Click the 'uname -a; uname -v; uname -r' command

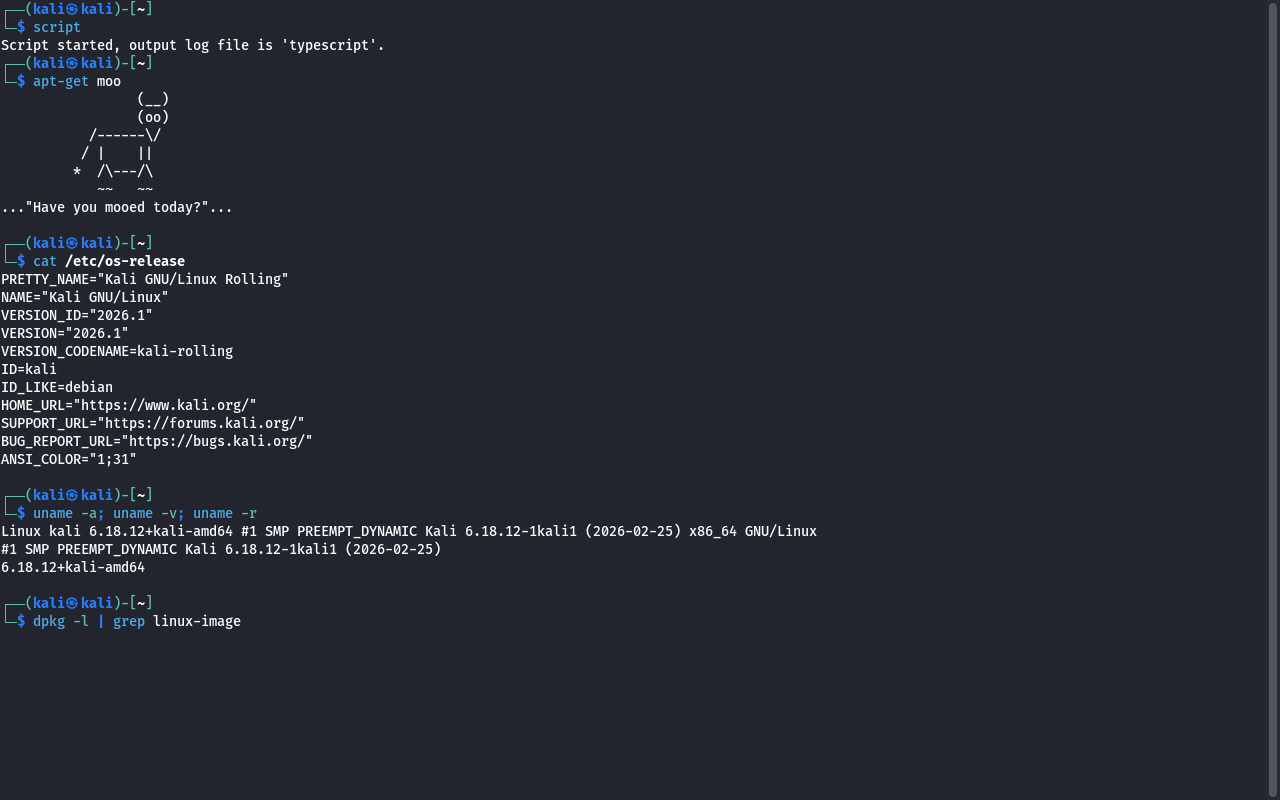[144, 513]
